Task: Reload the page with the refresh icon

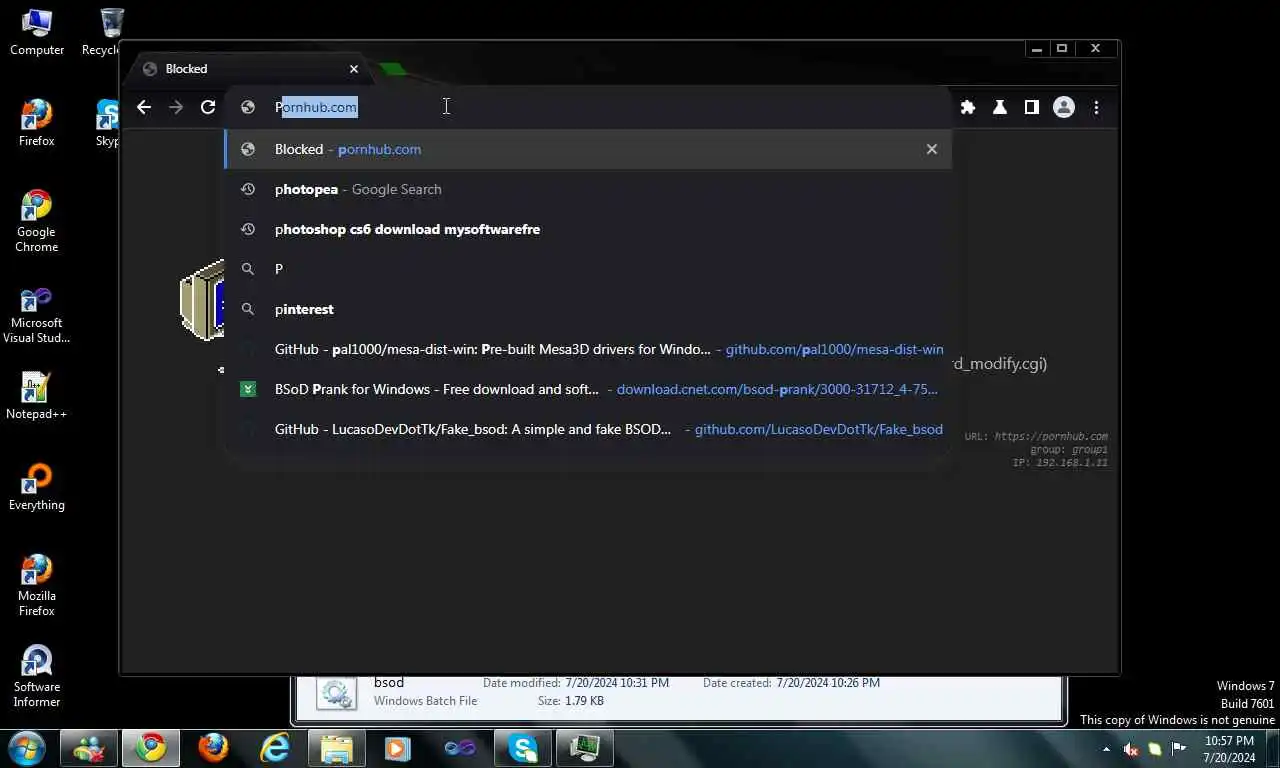Action: tap(208, 107)
